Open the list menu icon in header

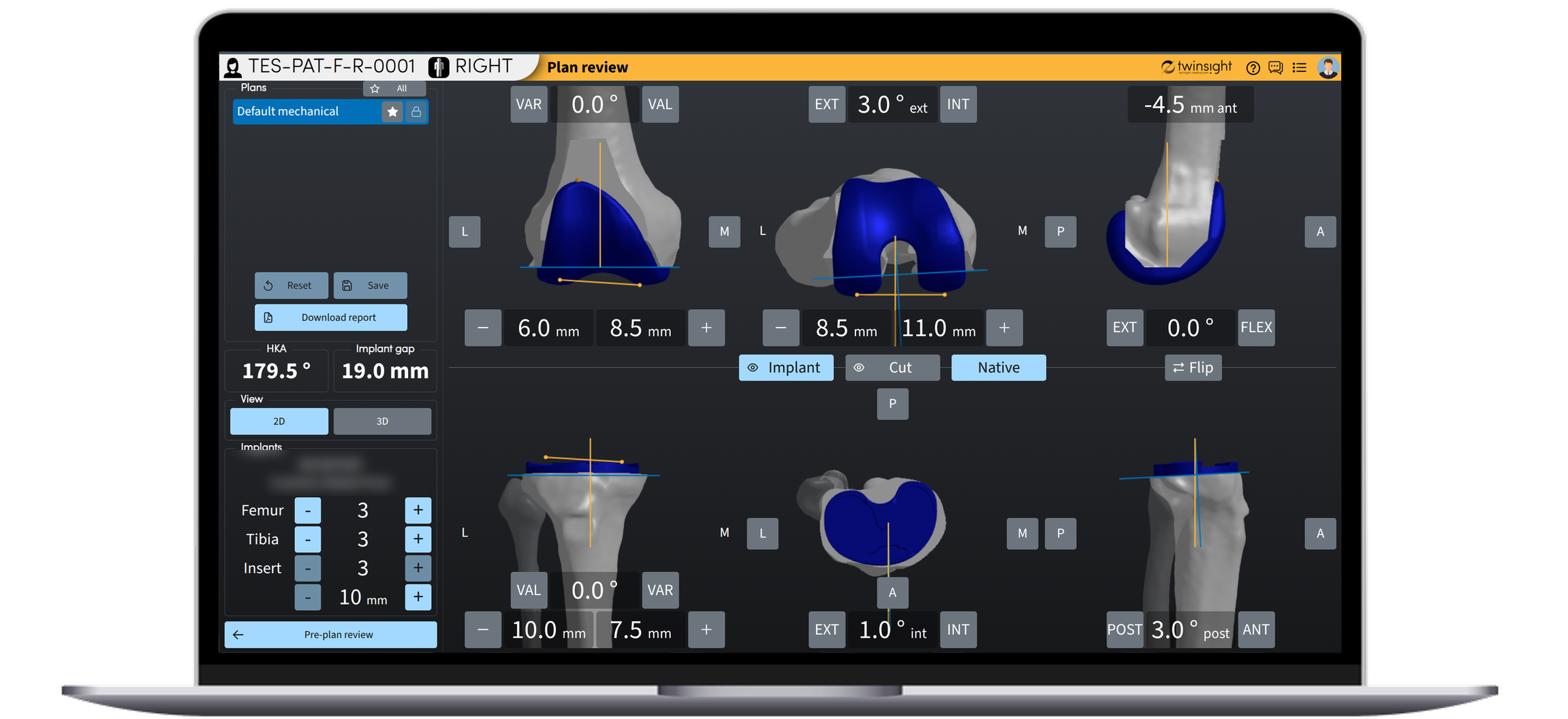click(x=1299, y=67)
